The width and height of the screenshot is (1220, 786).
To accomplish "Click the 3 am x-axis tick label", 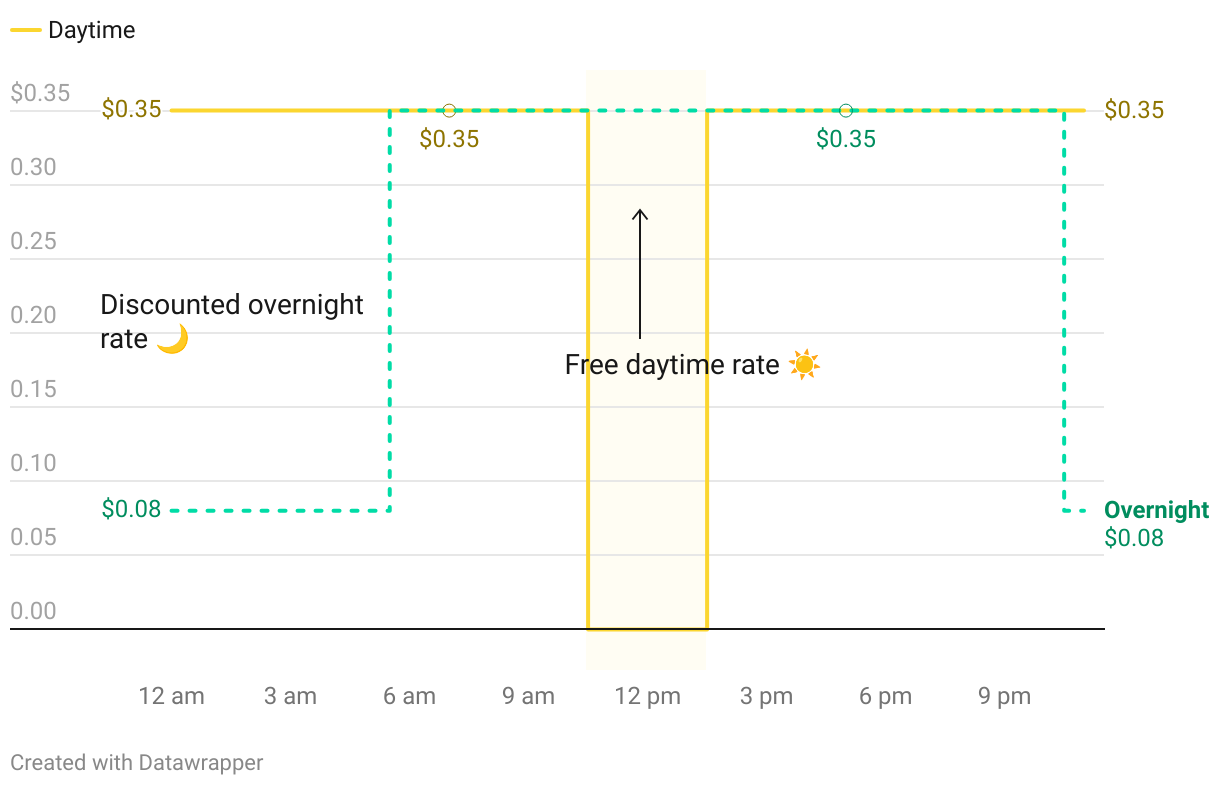I will [290, 697].
